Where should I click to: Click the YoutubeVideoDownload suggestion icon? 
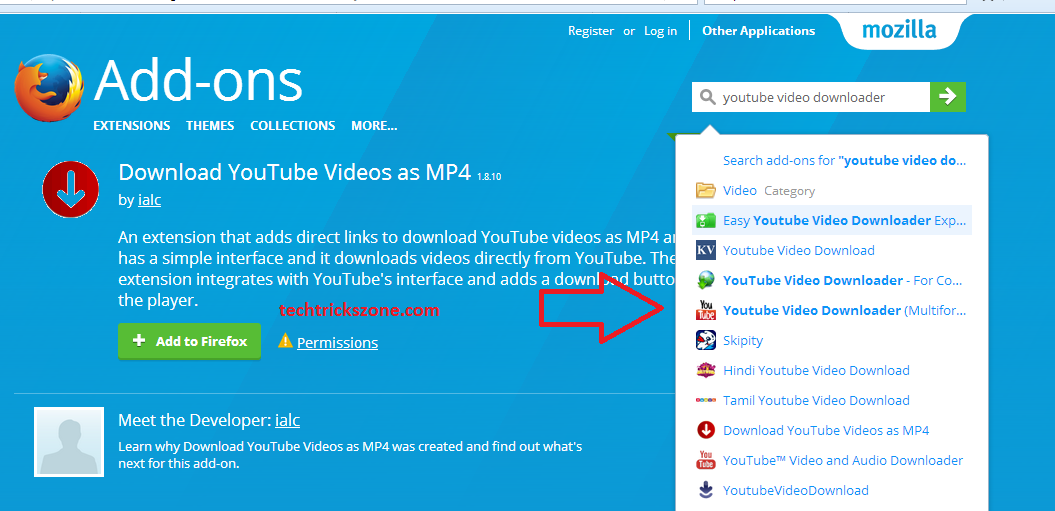(705, 490)
